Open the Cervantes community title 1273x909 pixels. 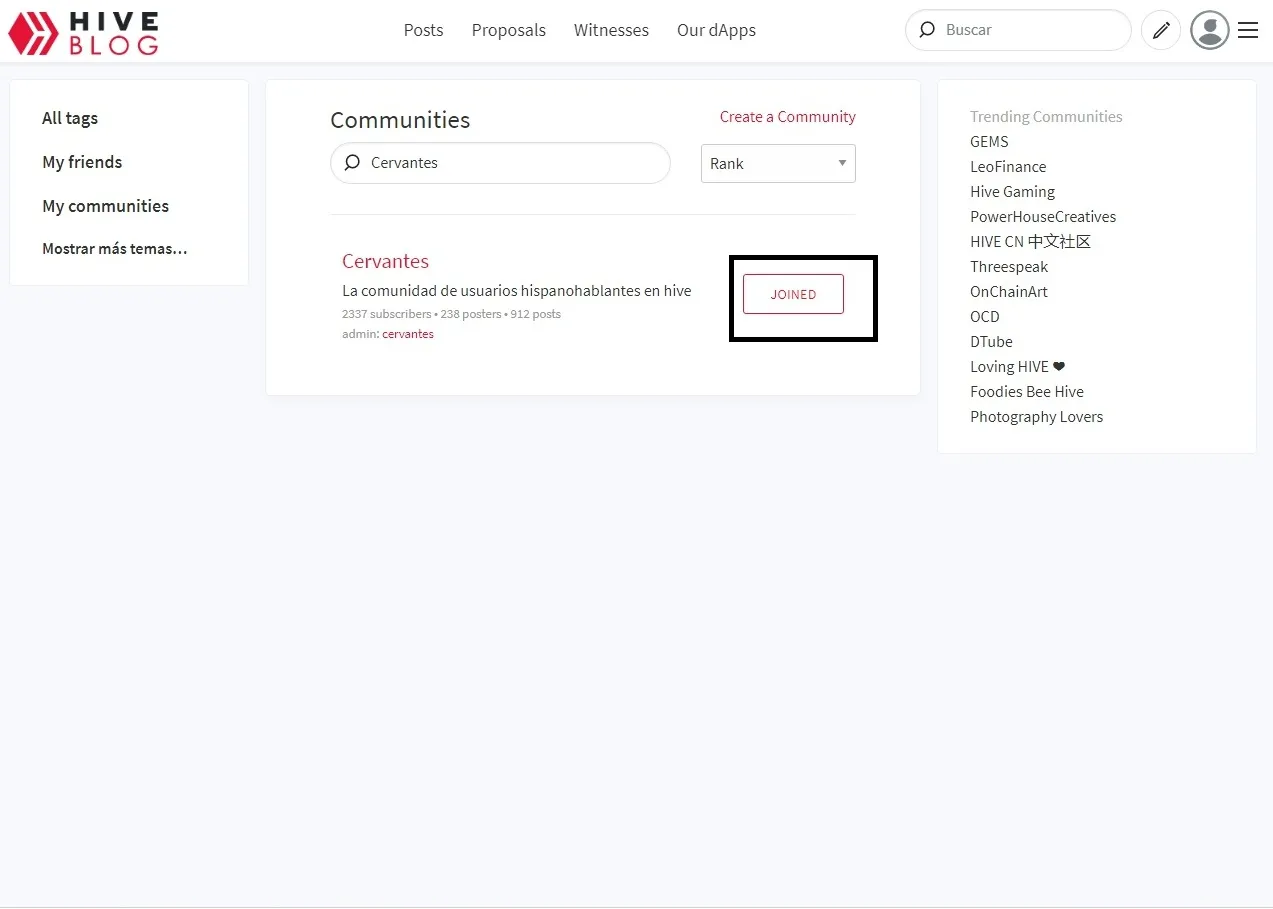pyautogui.click(x=385, y=261)
